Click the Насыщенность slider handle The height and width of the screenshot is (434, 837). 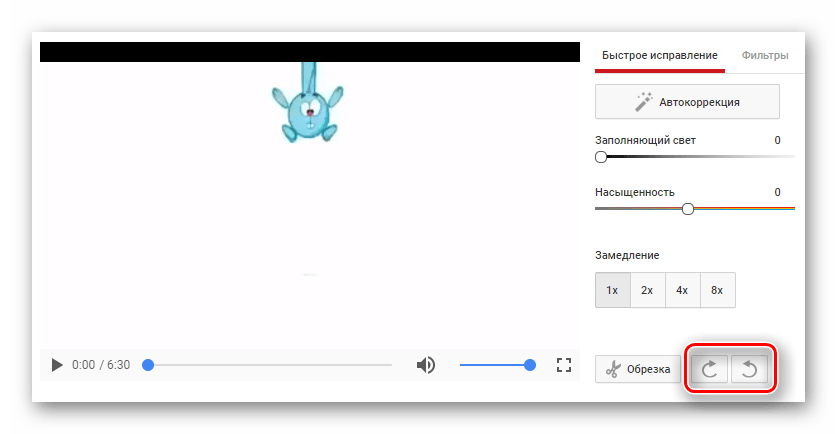(688, 209)
